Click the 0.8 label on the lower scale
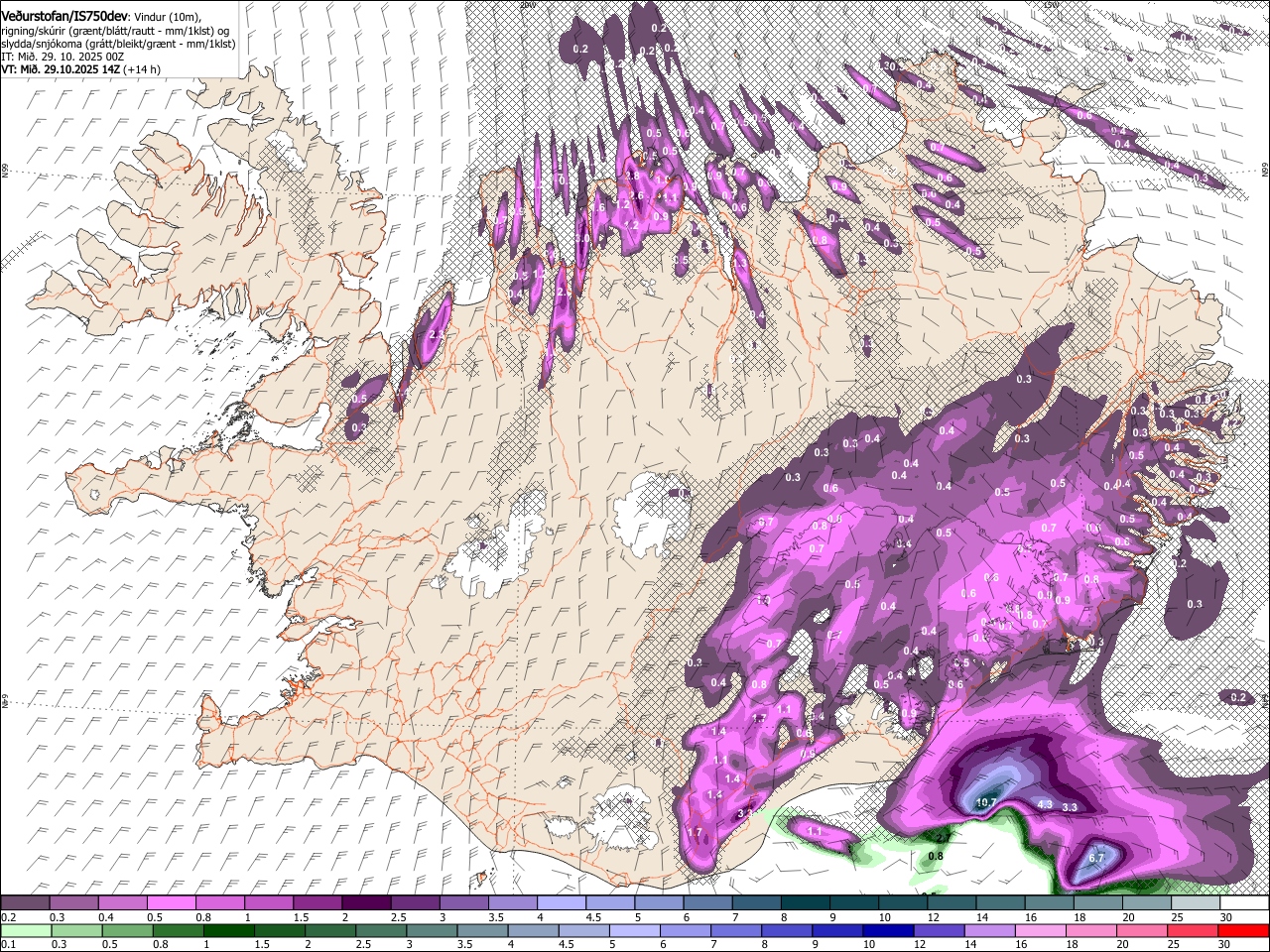 pyautogui.click(x=161, y=944)
